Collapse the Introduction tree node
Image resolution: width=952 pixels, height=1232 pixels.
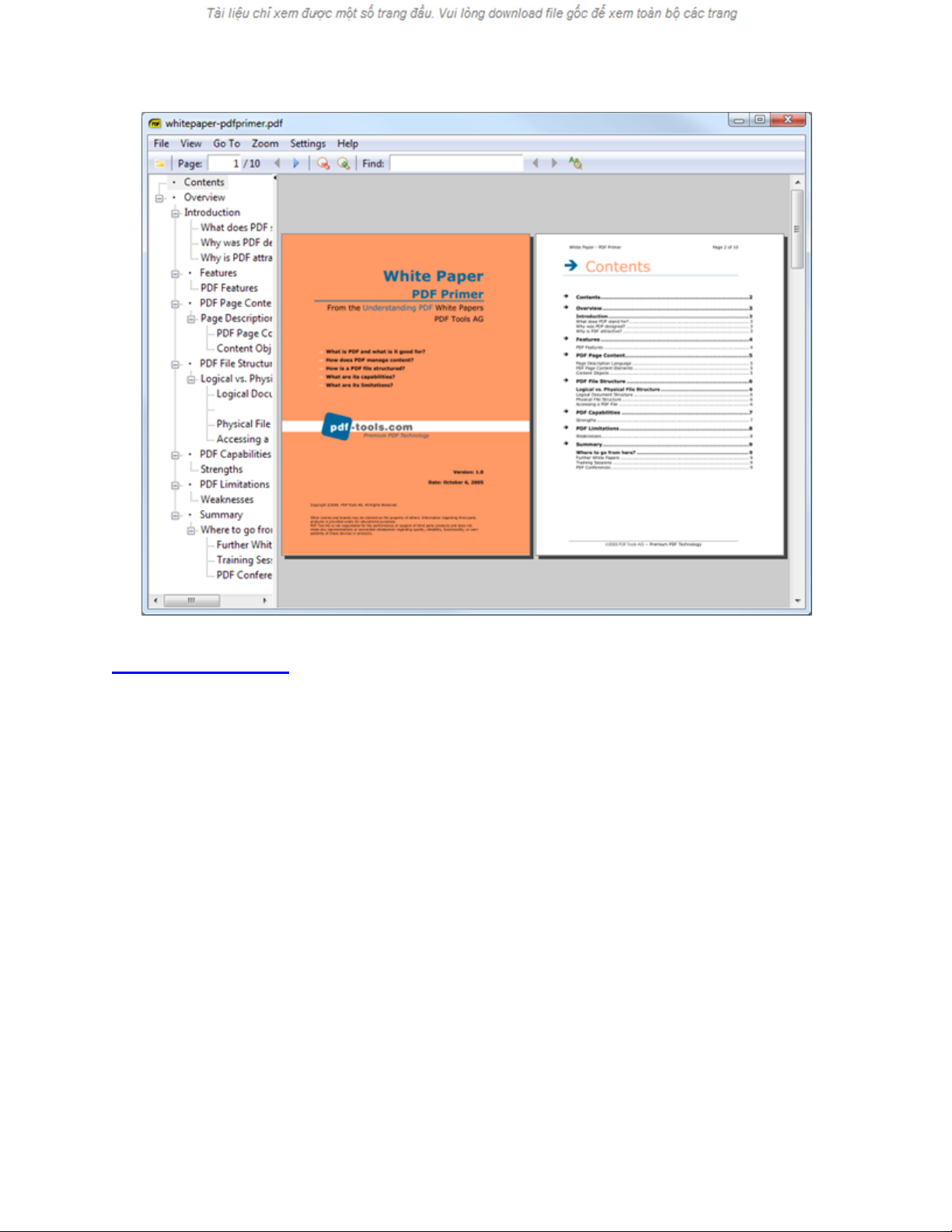[176, 213]
